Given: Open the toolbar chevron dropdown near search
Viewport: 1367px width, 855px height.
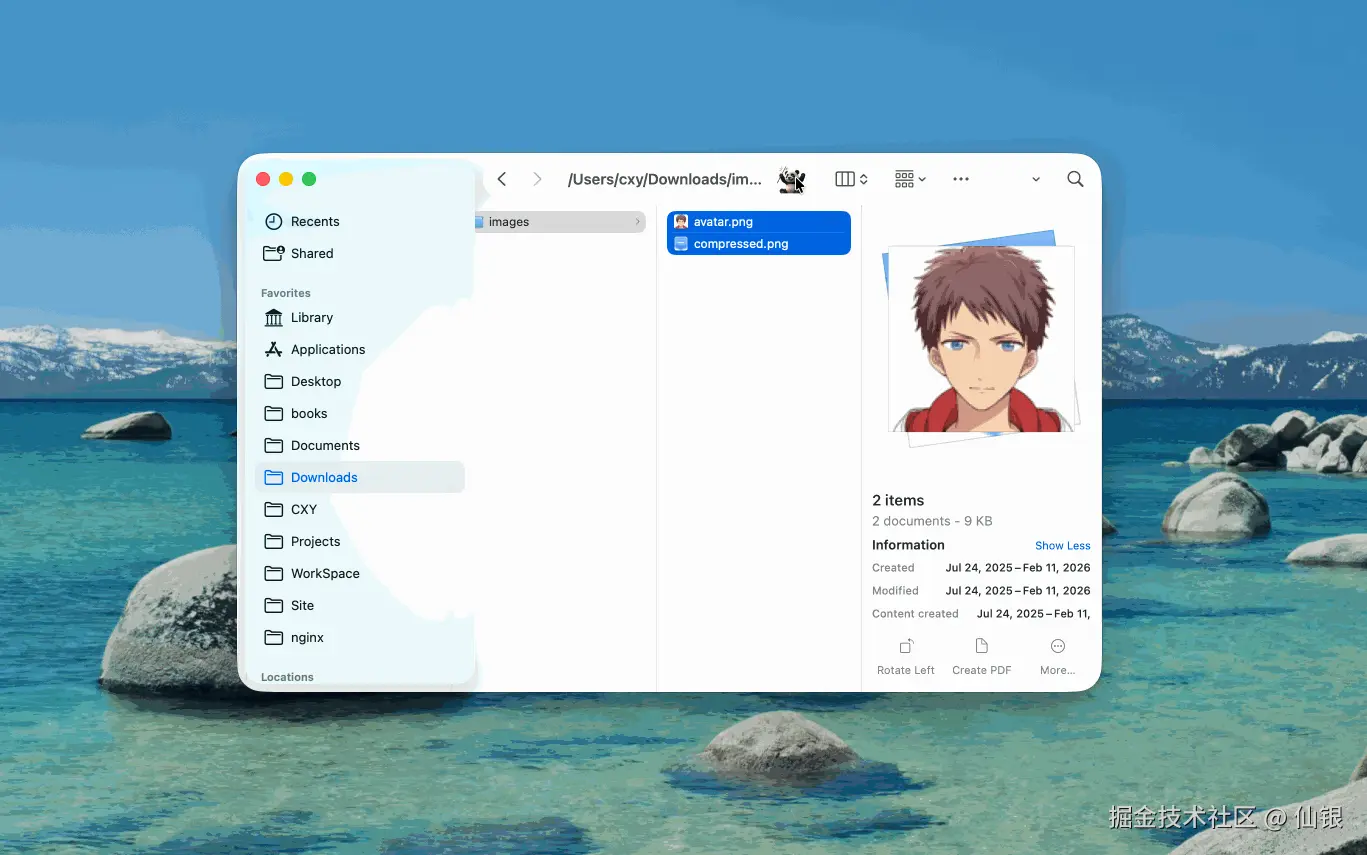Looking at the screenshot, I should click(x=1035, y=179).
